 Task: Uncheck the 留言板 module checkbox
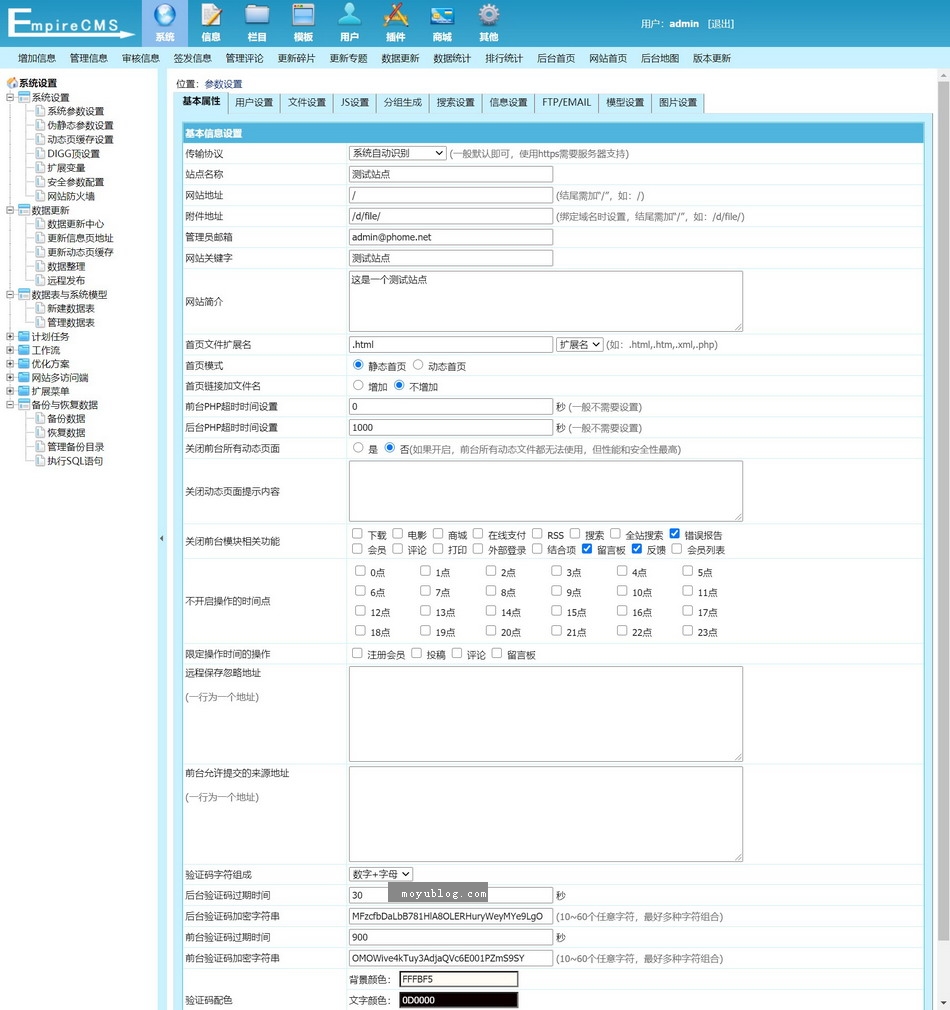587,549
